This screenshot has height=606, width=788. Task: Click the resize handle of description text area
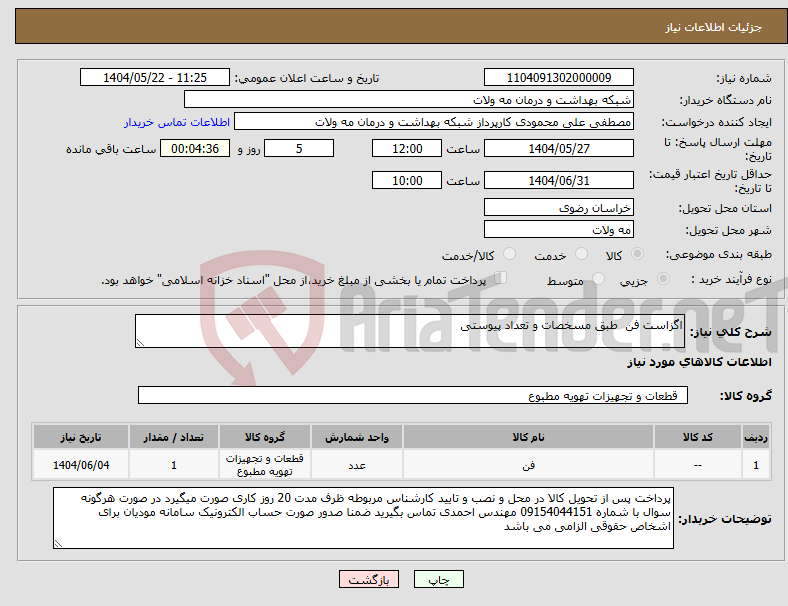140,343
